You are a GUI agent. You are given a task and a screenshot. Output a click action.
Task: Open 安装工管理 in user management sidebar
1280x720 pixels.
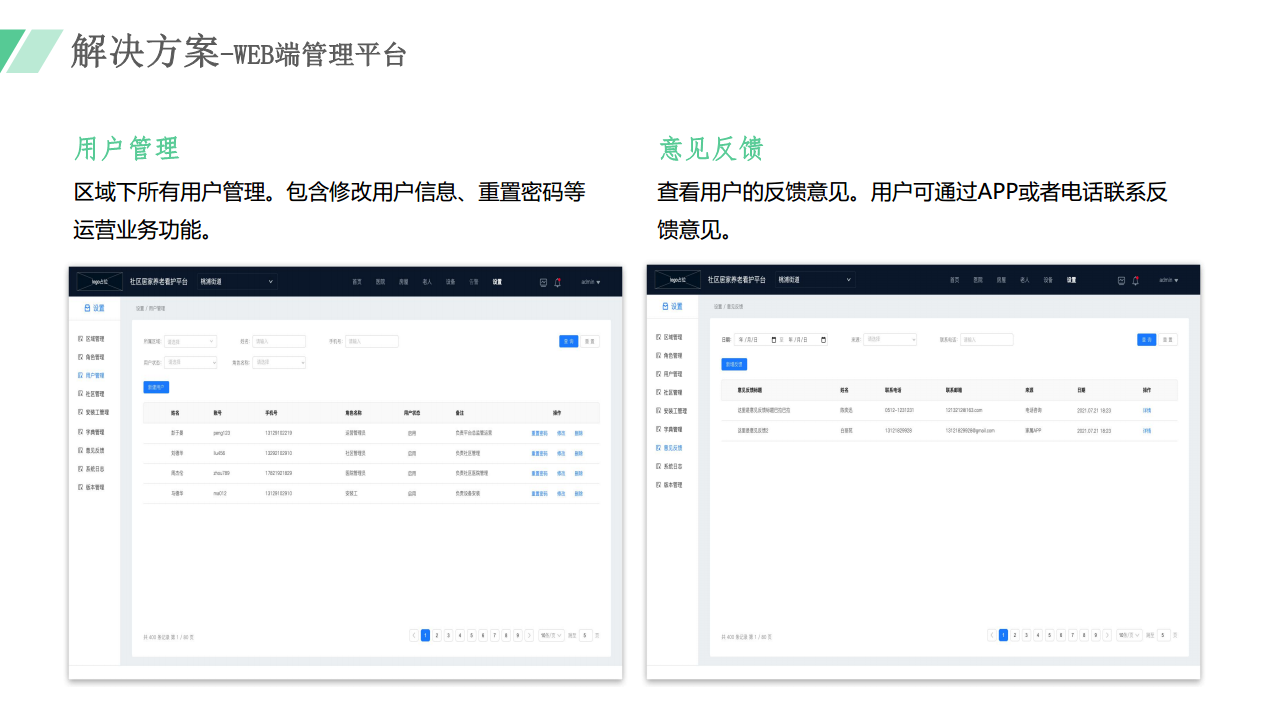pos(94,412)
